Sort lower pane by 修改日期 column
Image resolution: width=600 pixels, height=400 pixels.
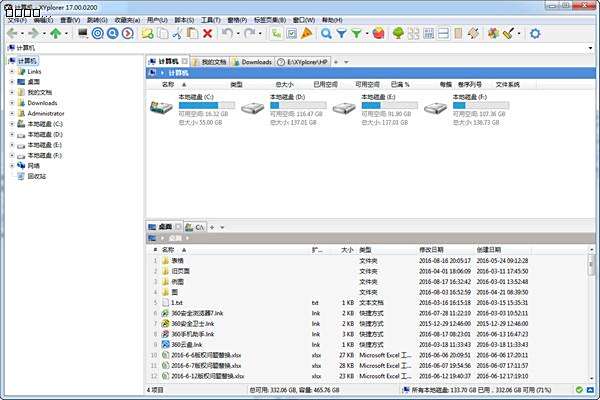pos(431,250)
